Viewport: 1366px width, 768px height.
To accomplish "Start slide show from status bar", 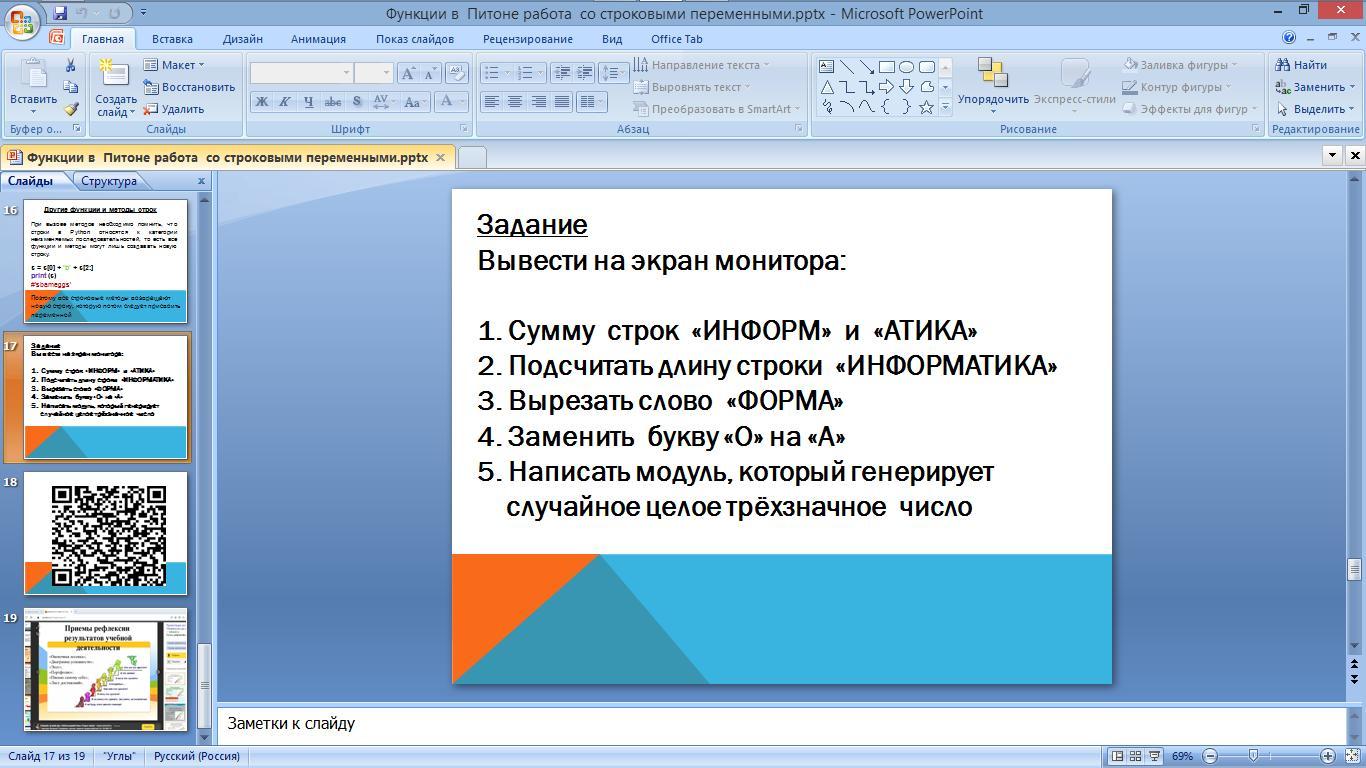I will pyautogui.click(x=1154, y=756).
